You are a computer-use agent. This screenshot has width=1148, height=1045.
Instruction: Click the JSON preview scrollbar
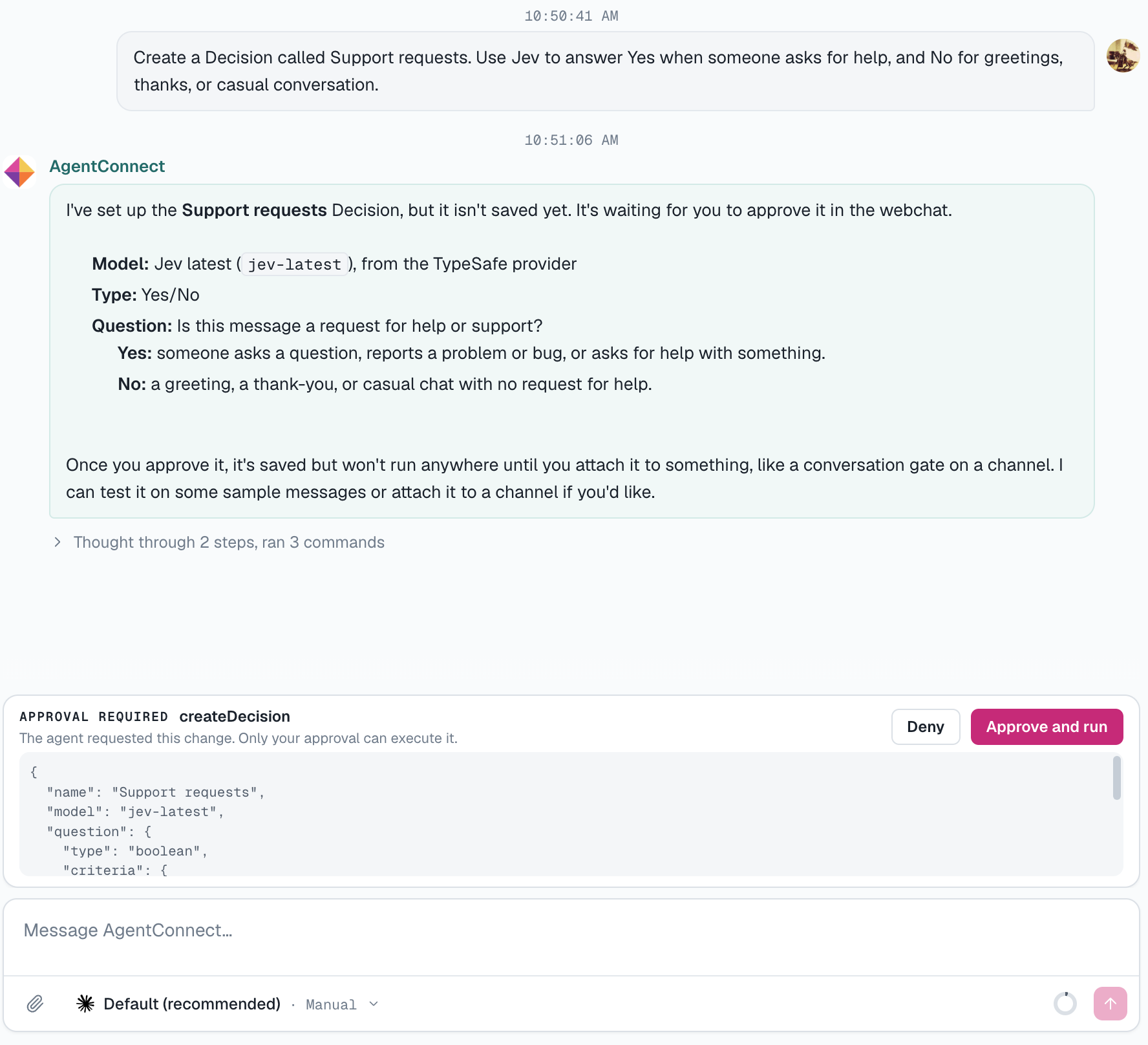coord(1116,778)
